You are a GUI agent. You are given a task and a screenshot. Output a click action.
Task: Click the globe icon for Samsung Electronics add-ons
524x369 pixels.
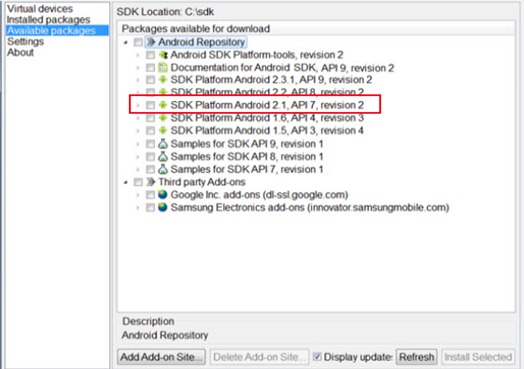click(x=163, y=207)
